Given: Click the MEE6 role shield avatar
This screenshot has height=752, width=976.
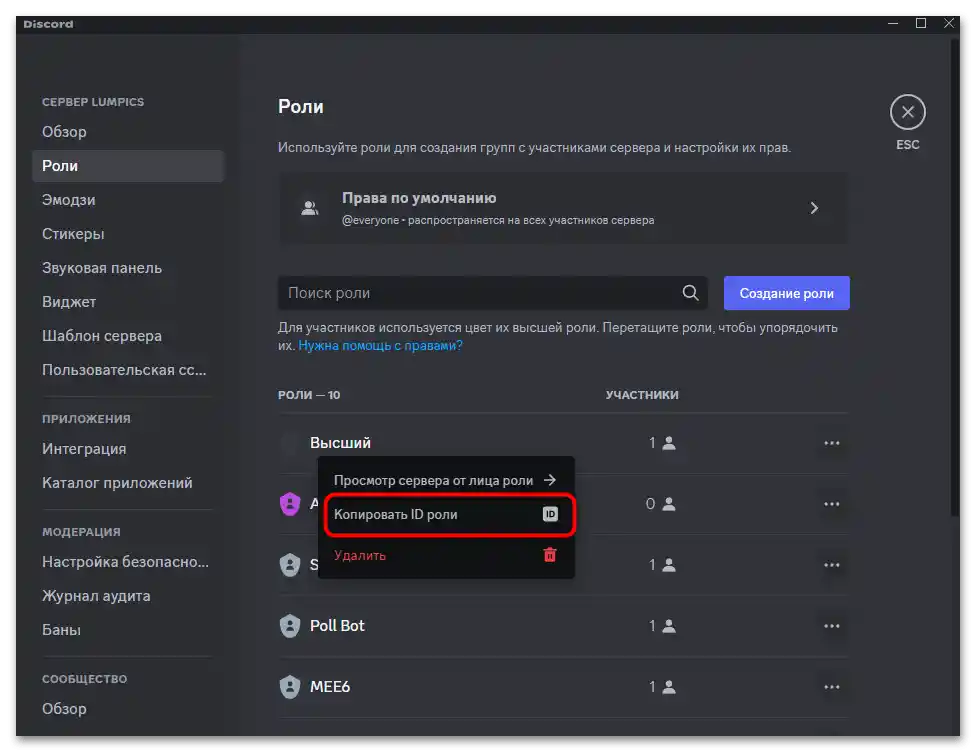Looking at the screenshot, I should coord(290,687).
